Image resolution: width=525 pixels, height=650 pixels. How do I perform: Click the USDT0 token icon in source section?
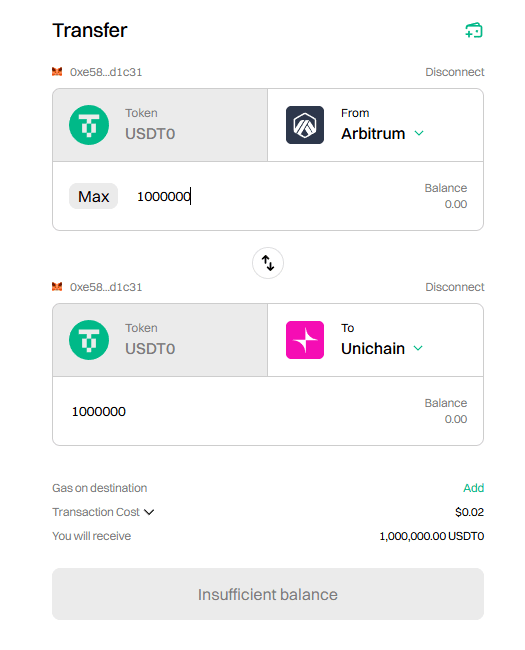(x=89, y=125)
